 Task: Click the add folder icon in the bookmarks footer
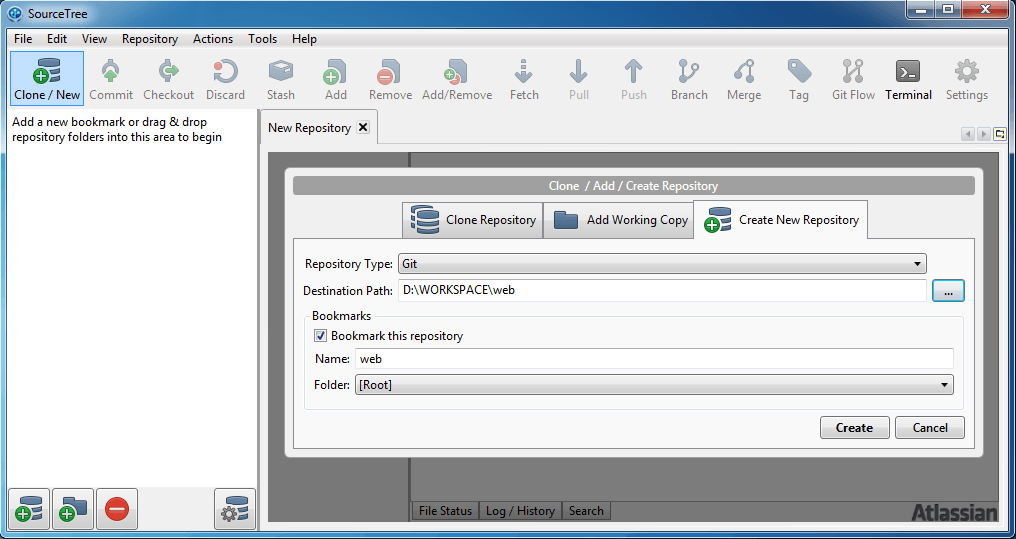pyautogui.click(x=73, y=509)
